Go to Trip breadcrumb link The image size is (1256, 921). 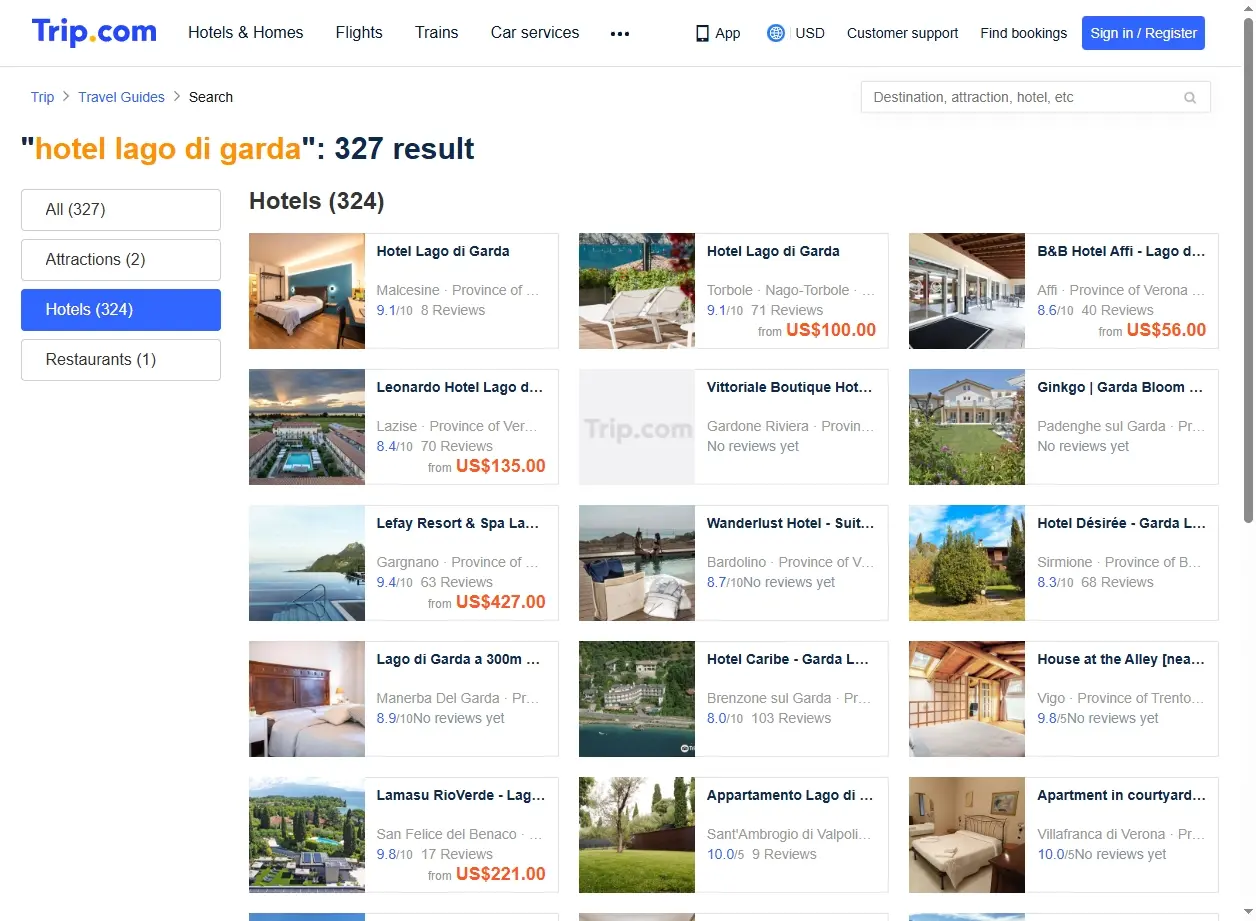coord(42,97)
